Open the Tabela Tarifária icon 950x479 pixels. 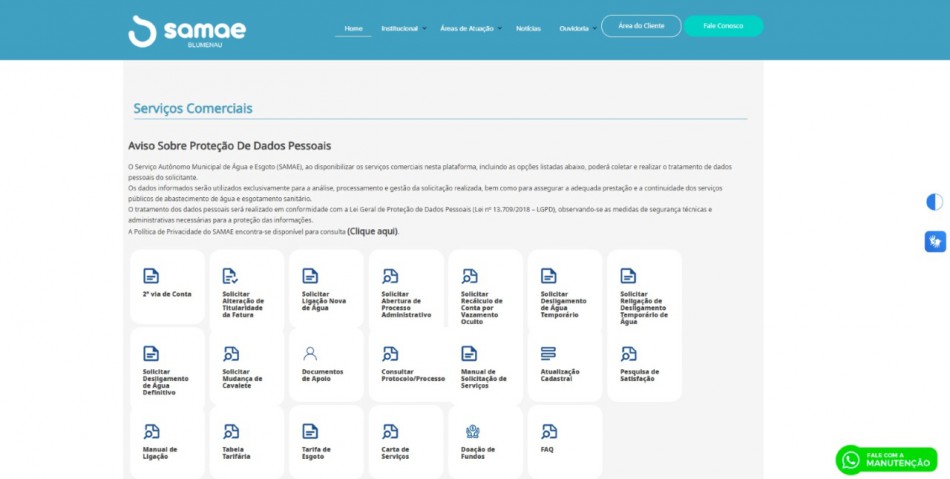pos(231,431)
